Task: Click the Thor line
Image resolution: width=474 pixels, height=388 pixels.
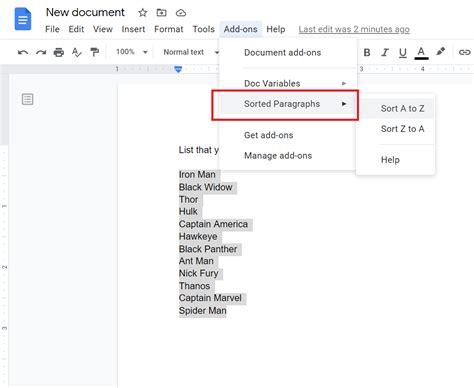Action: (x=188, y=199)
